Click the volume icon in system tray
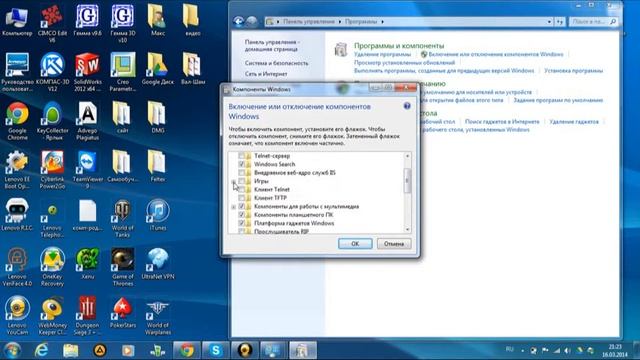Image resolution: width=640 pixels, height=360 pixels. 567,351
